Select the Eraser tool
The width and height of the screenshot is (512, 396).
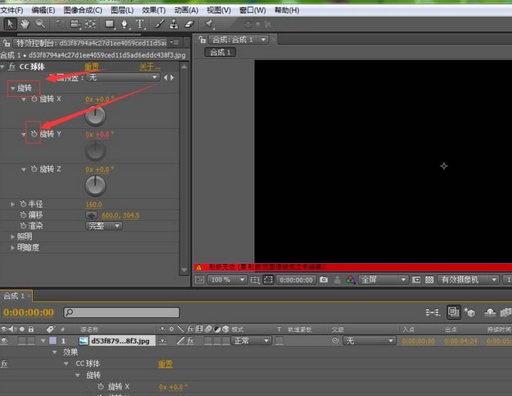tap(189, 24)
